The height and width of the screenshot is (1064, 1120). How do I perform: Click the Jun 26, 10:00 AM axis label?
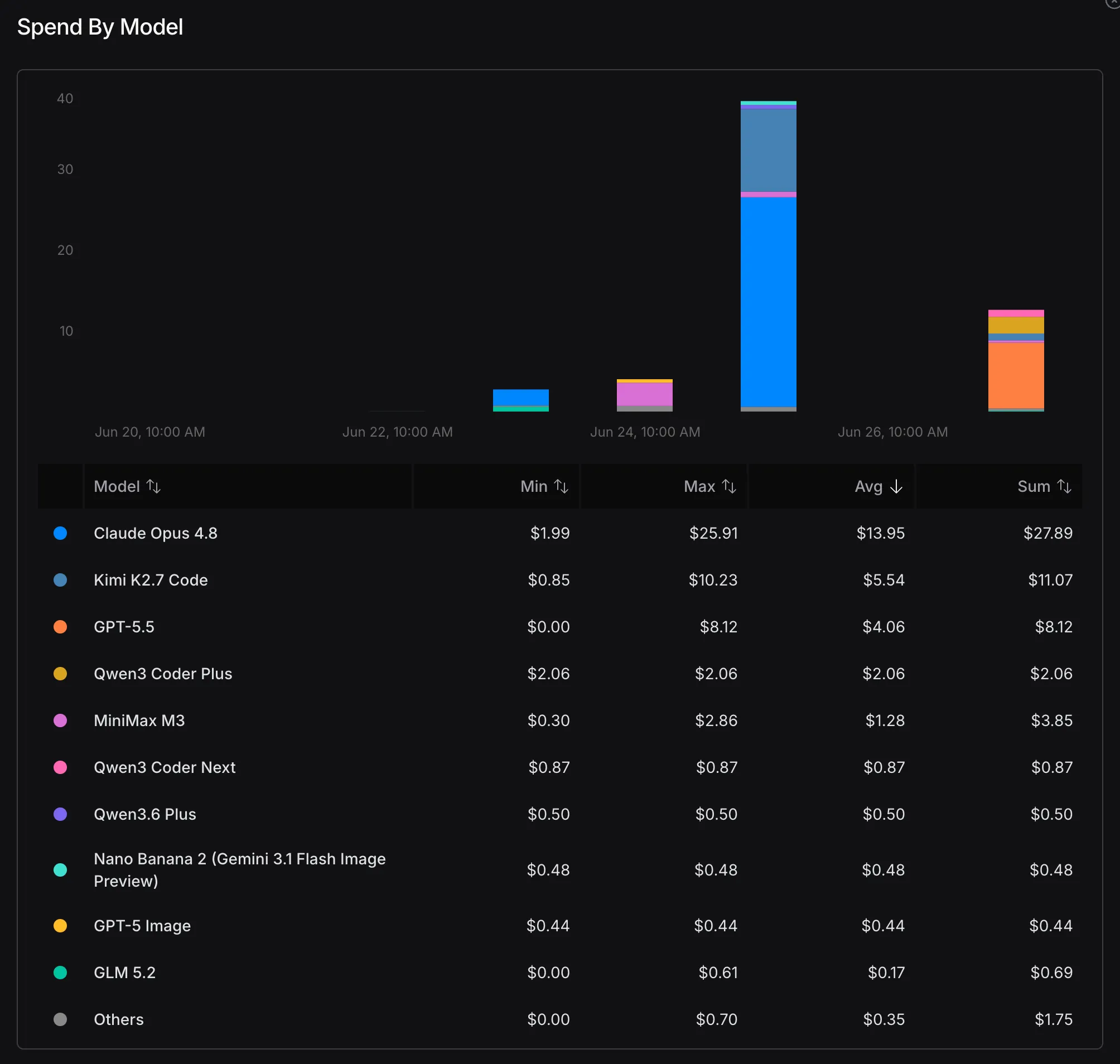point(892,432)
